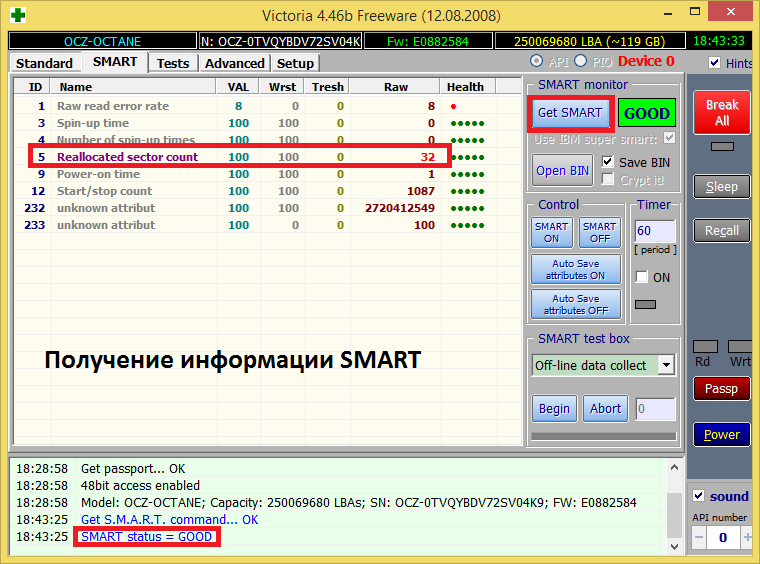Switch to the Setup tab
Screen dimensions: 760x564
pyautogui.click(x=295, y=63)
